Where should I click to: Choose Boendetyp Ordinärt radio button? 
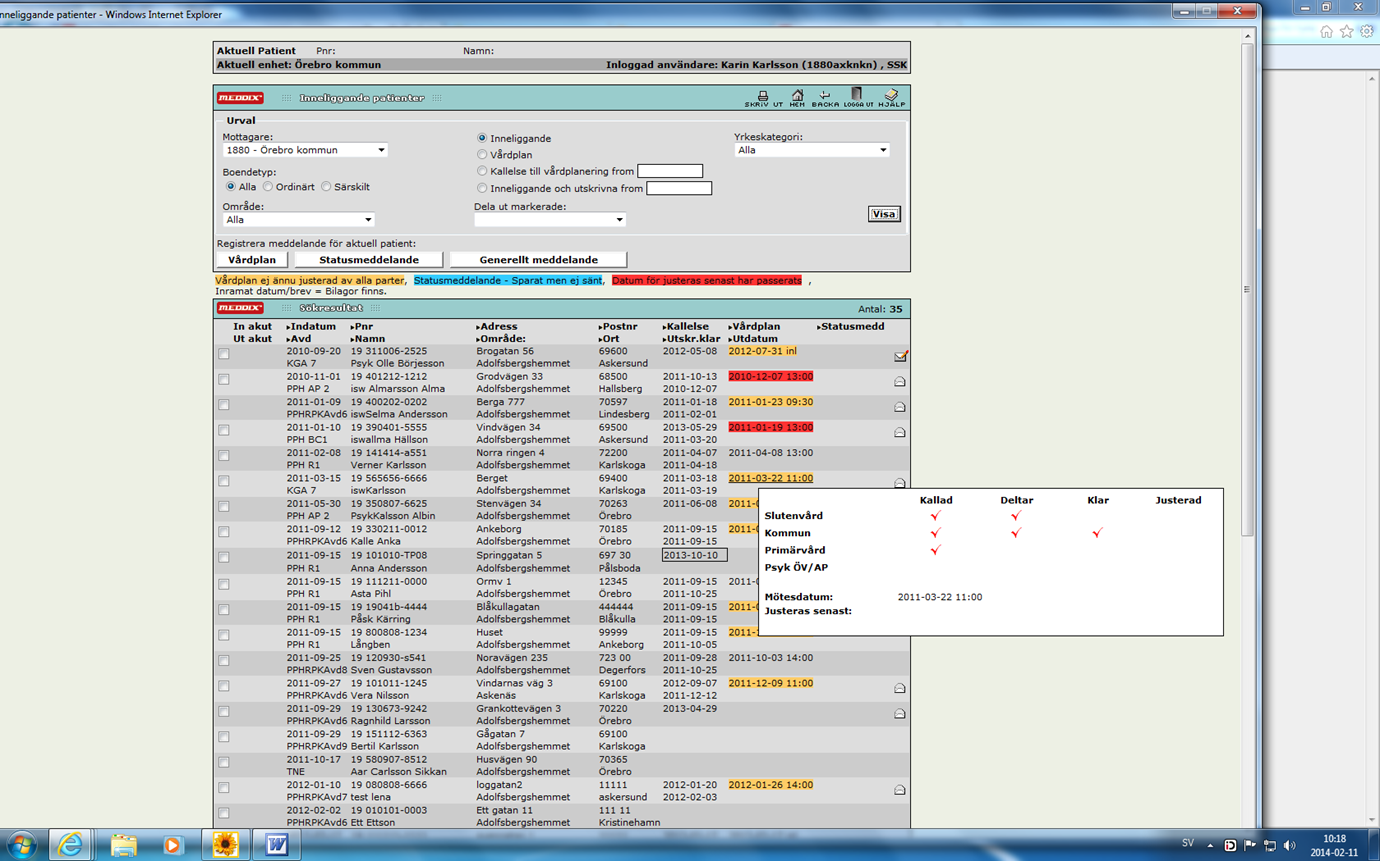point(268,187)
